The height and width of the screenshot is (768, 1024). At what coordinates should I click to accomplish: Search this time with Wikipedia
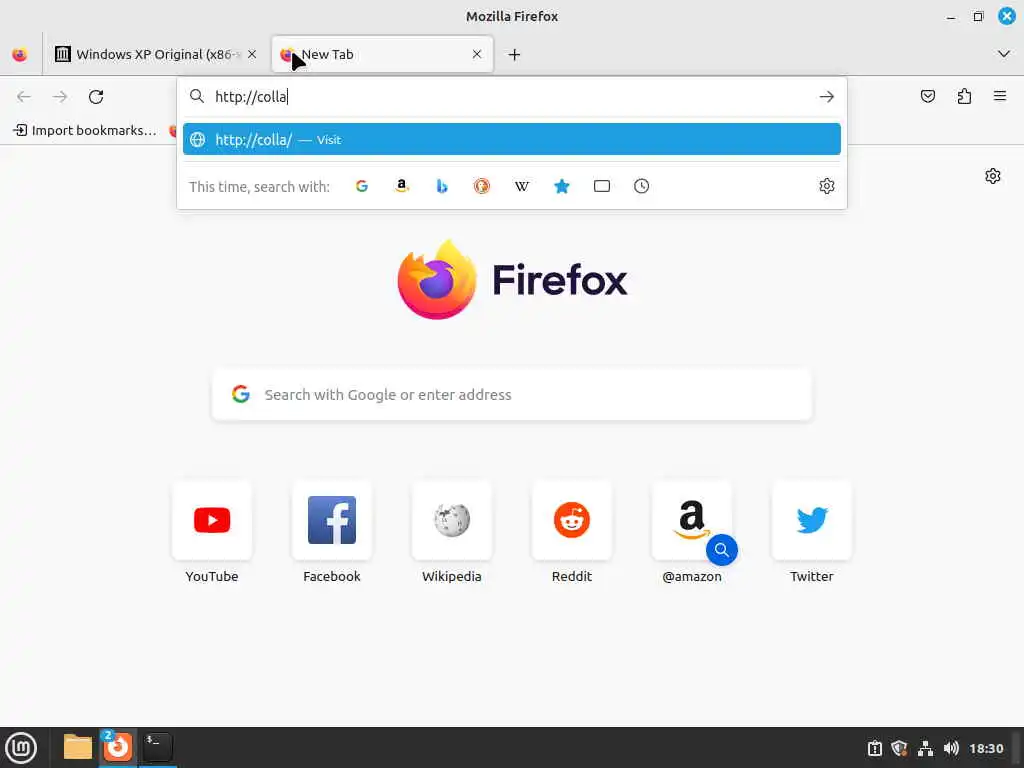point(522,186)
